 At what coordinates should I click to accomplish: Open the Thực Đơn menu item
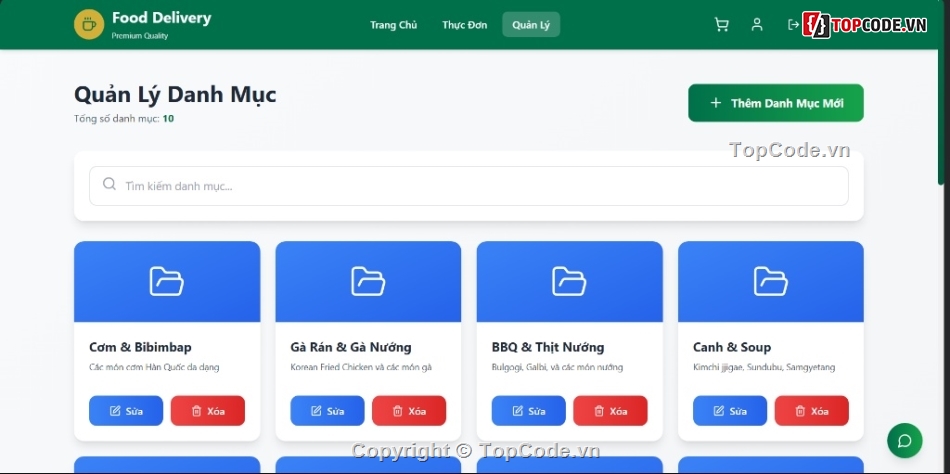465,25
